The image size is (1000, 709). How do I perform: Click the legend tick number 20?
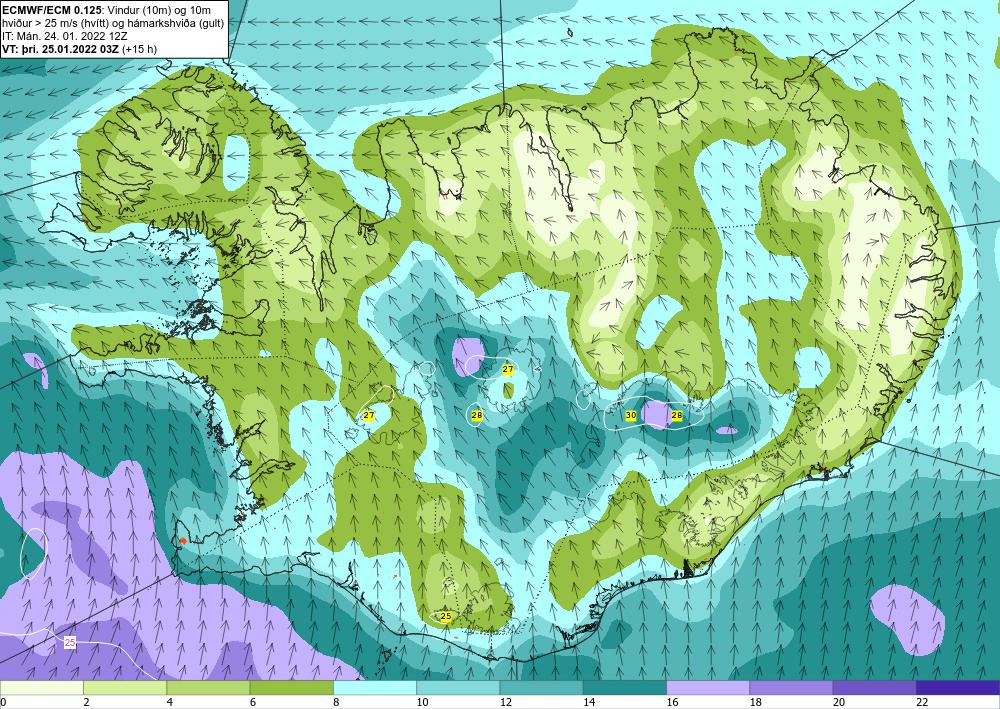pos(839,702)
